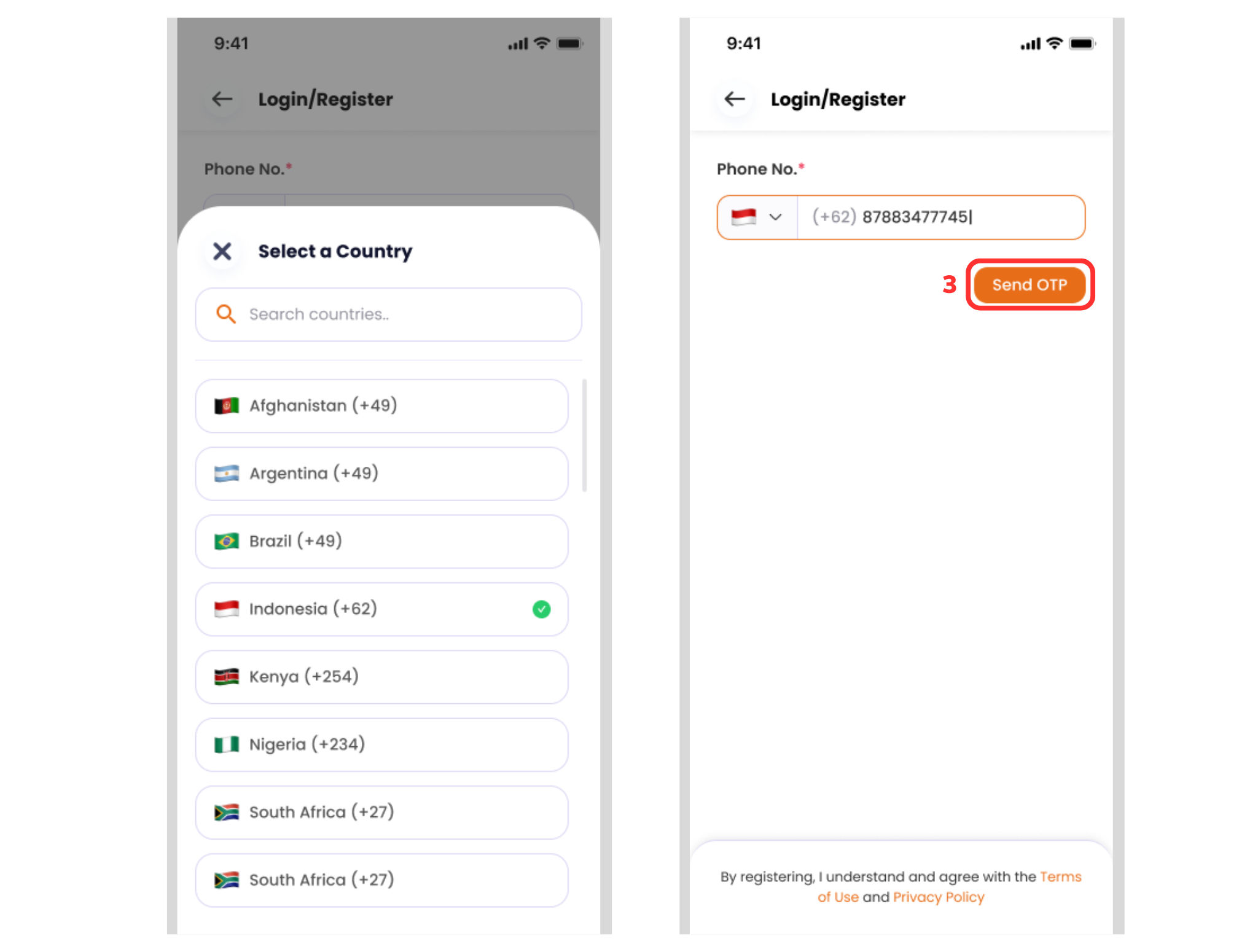Viewport: 1258px width, 952px height.
Task: Choose the first South Africa (+27) entry
Action: [x=381, y=812]
